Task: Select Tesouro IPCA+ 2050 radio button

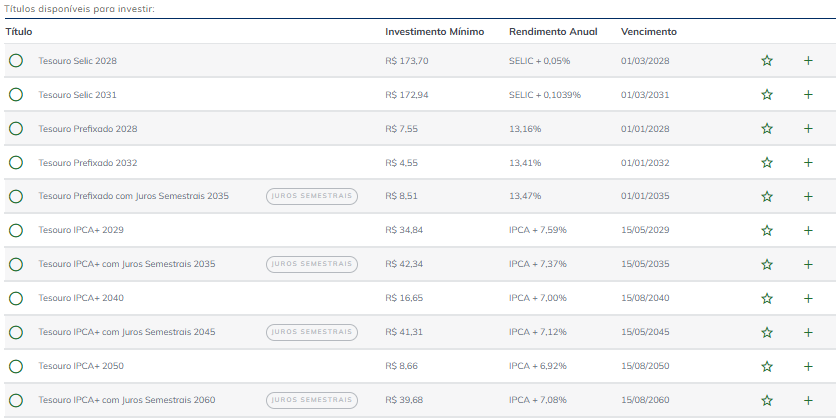Action: [16, 366]
